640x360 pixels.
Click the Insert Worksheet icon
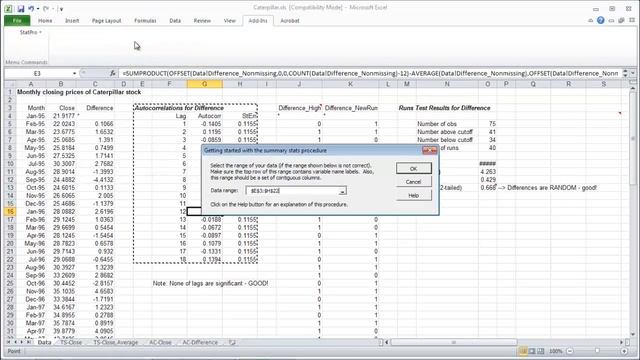232,342
